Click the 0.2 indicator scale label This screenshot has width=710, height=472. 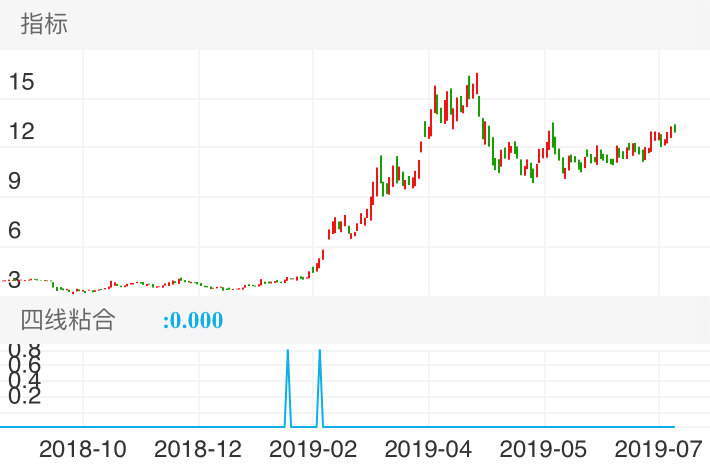[x=25, y=397]
